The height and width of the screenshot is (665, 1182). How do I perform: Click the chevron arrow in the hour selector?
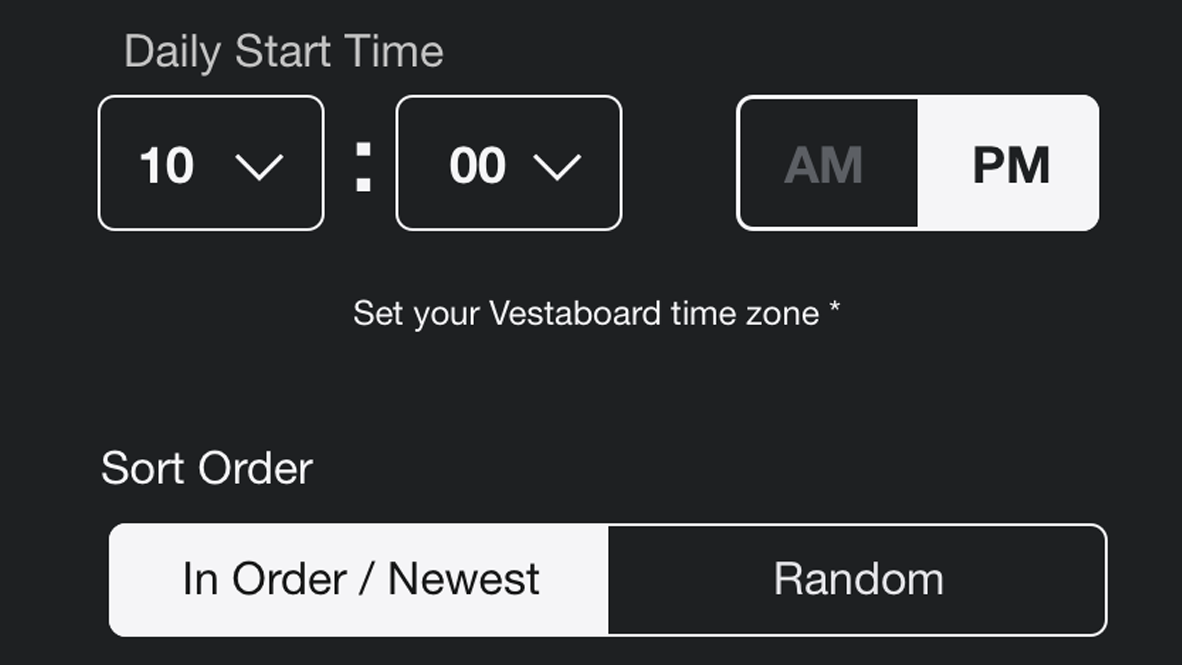[x=259, y=166]
